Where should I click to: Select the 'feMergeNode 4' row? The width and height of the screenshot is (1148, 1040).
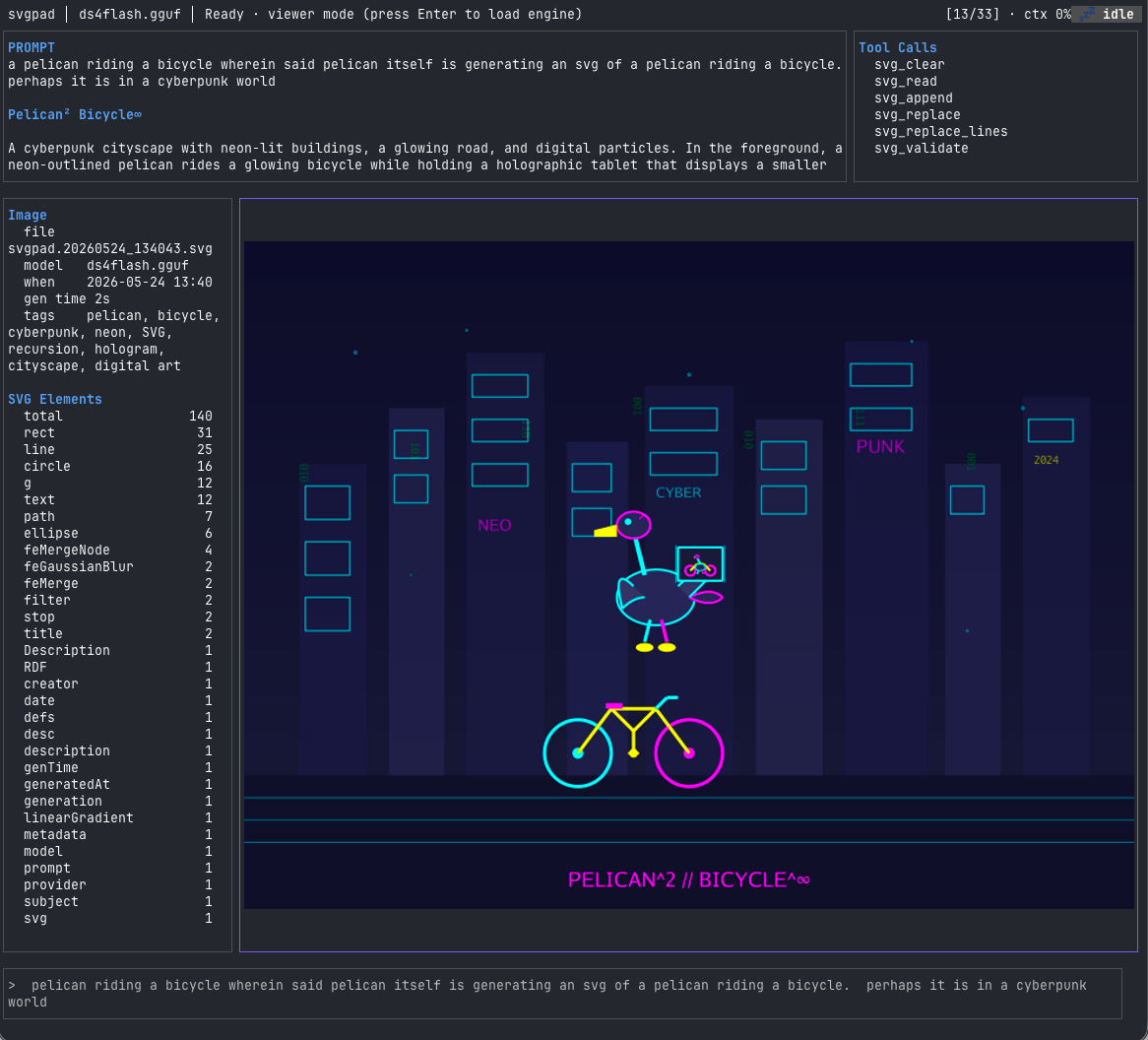click(x=118, y=550)
